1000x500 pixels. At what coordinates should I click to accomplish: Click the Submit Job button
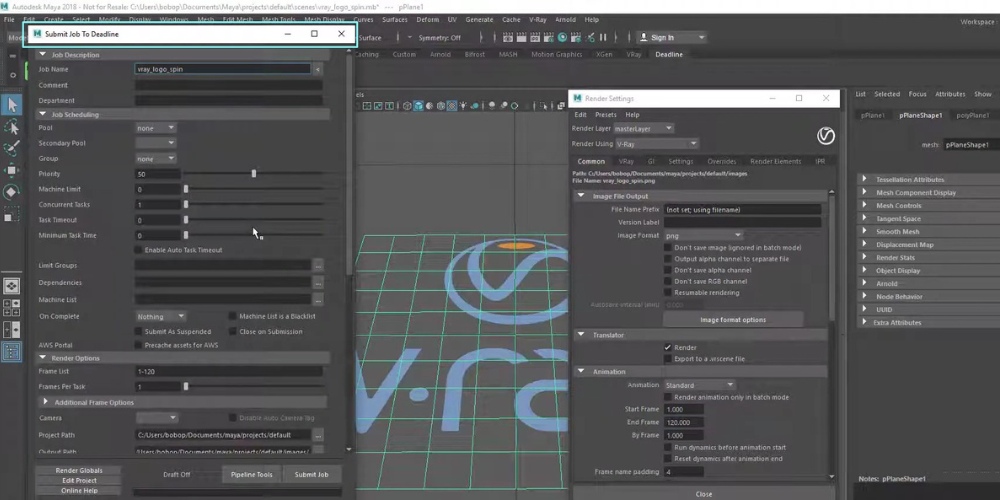coord(312,475)
